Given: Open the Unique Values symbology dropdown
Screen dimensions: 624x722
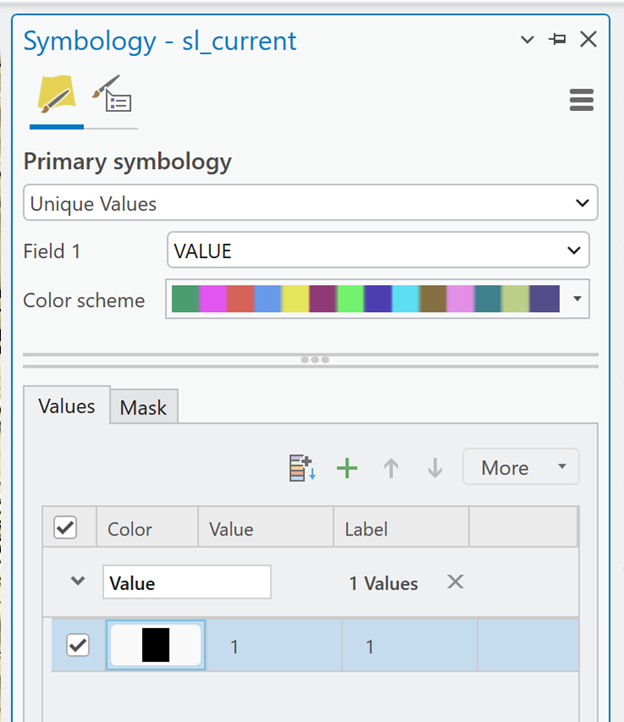Looking at the screenshot, I should point(310,203).
